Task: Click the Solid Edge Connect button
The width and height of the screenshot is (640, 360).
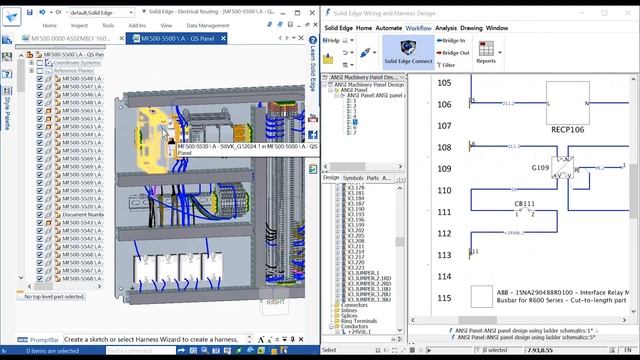Action: 408,52
